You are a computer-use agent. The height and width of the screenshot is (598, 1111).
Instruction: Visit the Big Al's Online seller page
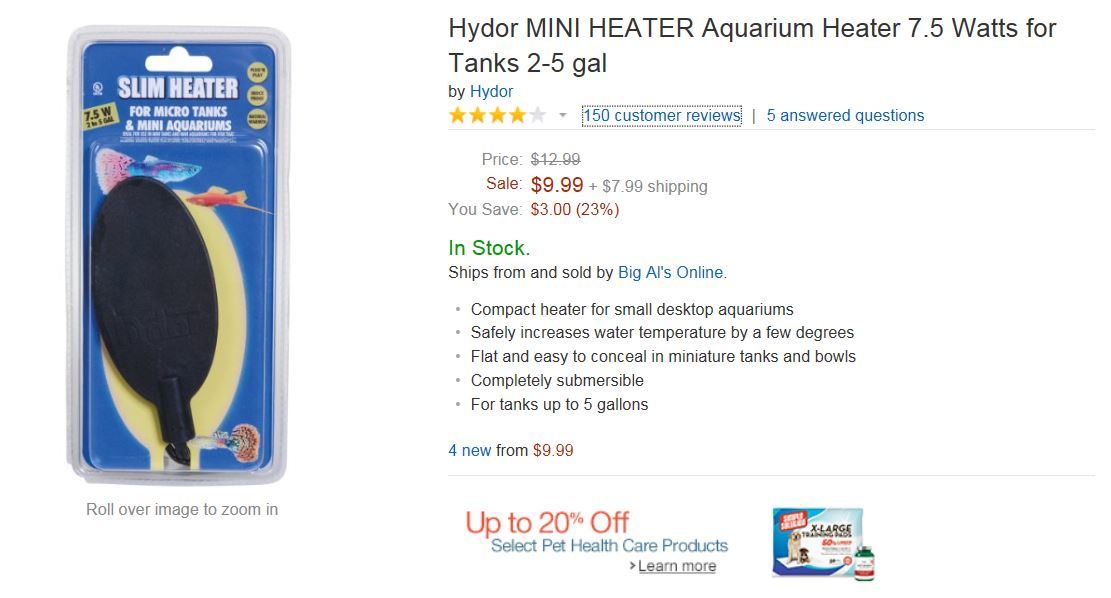coord(671,272)
